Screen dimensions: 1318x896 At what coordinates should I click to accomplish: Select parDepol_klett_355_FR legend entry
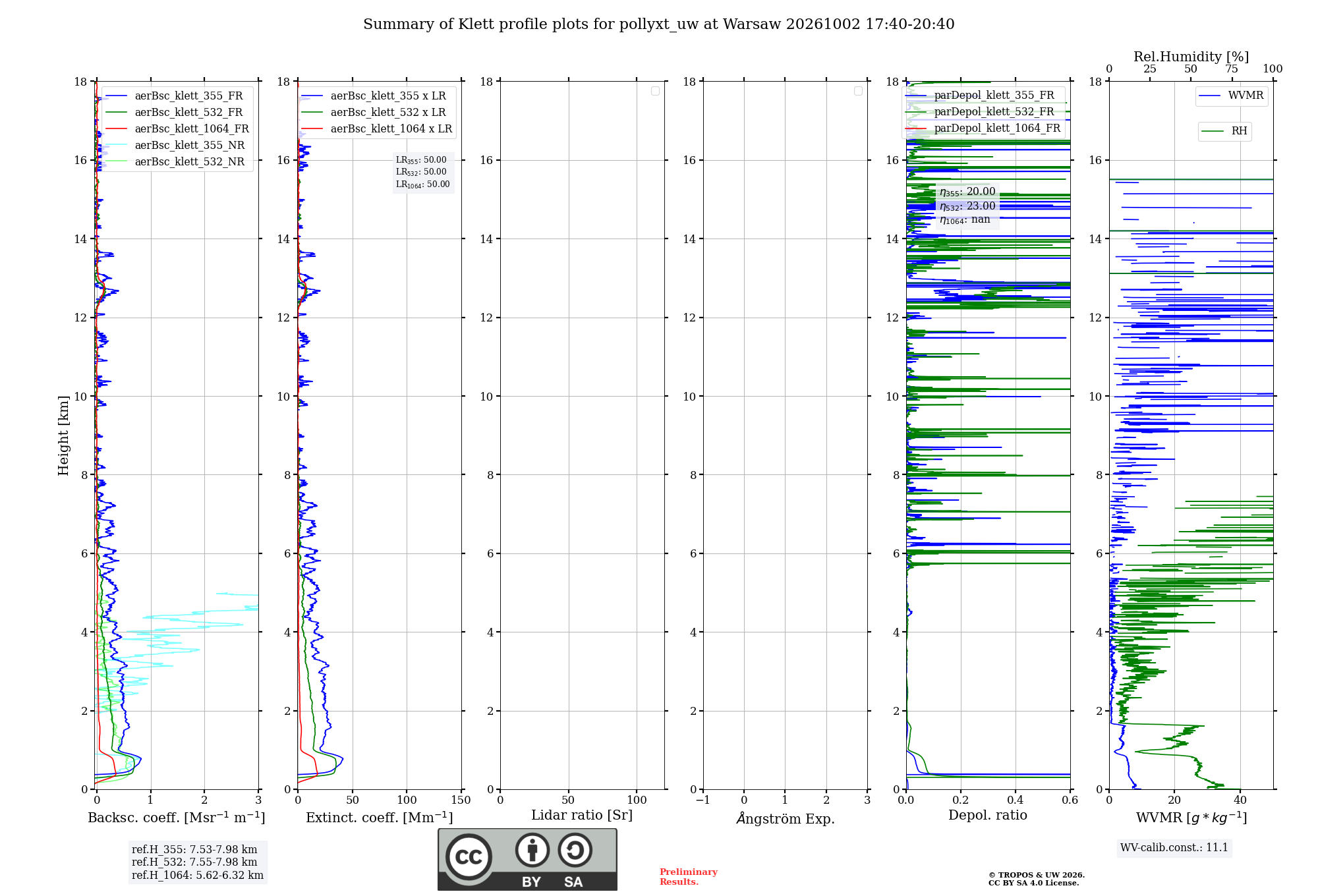[981, 96]
